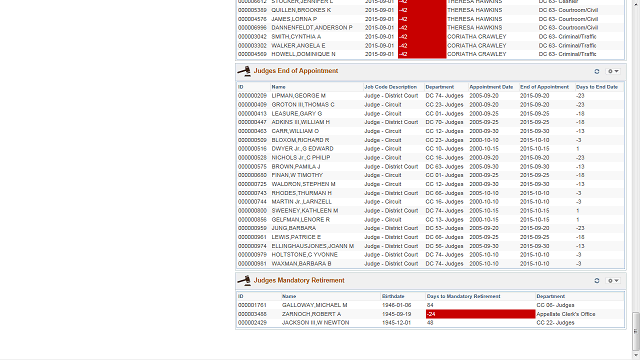Click gavel icon beside Judges Mandatory Retirement
Viewport: 640px width, 360px height.
coord(244,281)
